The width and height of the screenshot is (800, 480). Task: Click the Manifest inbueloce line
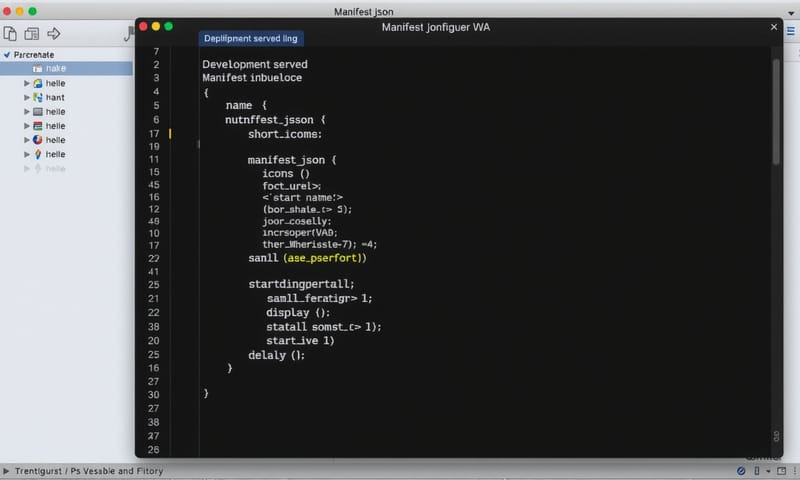pyautogui.click(x=252, y=78)
